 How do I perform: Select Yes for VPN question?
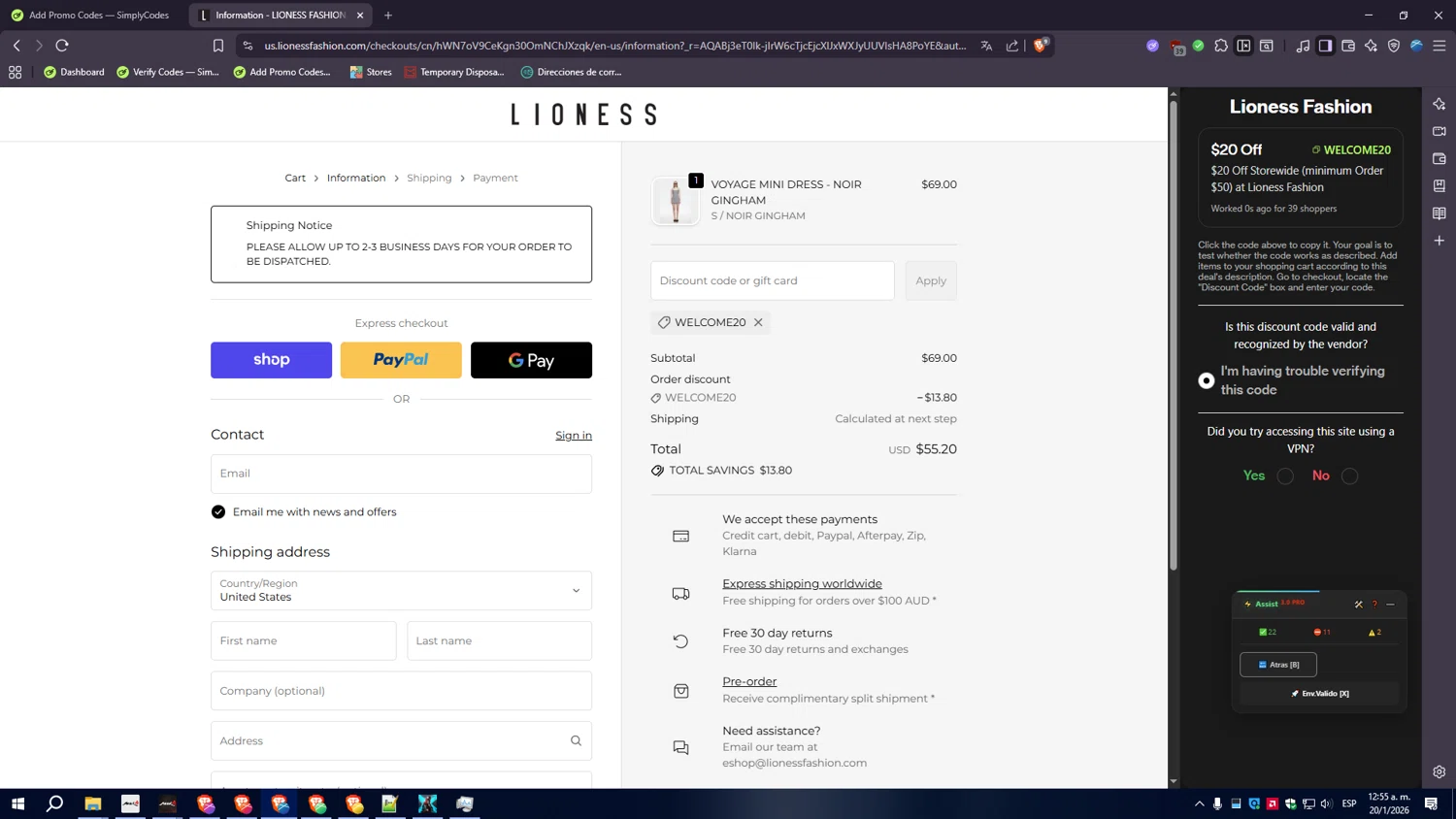pos(1285,475)
